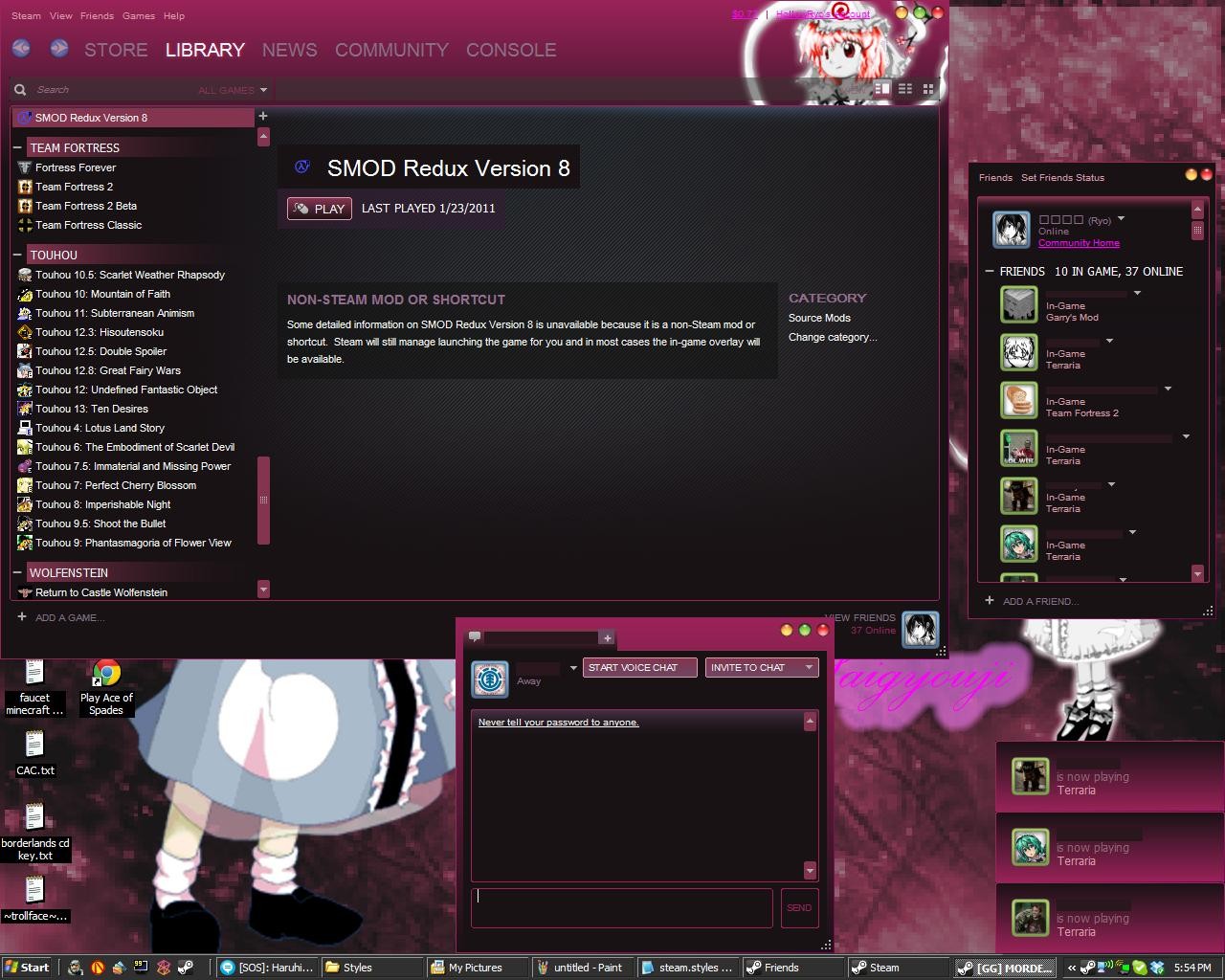1225x980 pixels.
Task: Select CAC.txt desktop file
Action: point(35,752)
